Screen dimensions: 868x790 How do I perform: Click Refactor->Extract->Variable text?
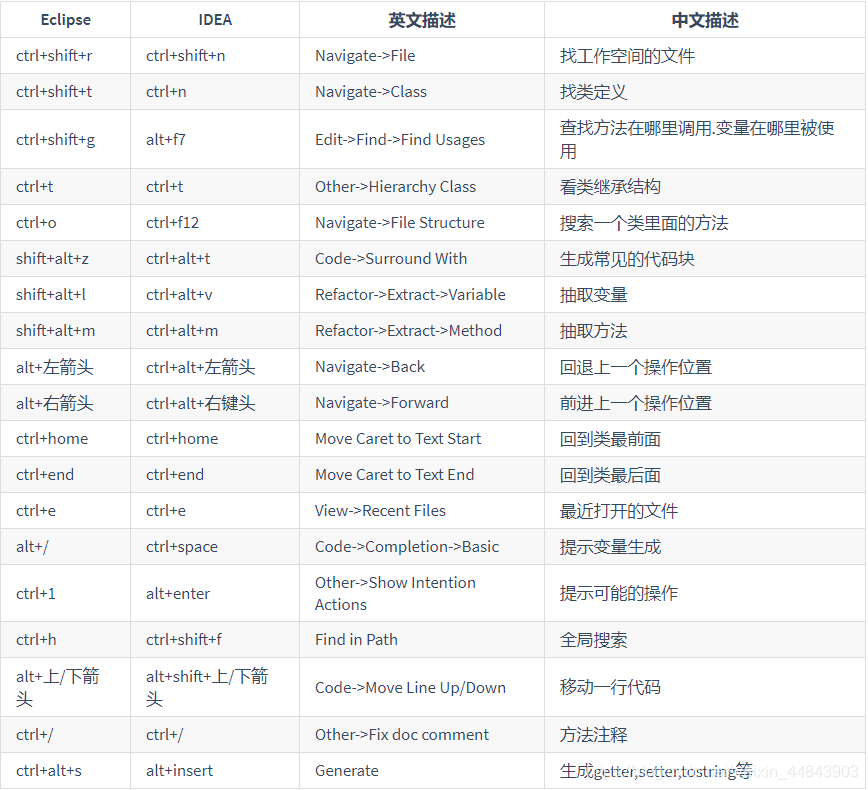coord(410,295)
